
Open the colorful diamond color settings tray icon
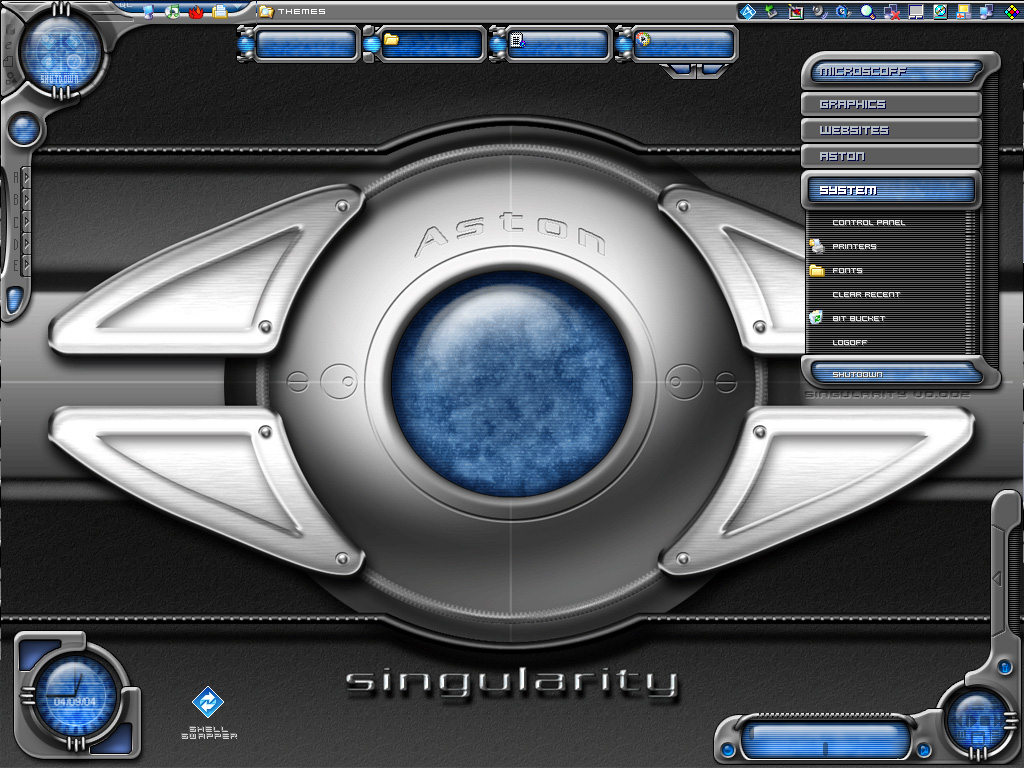pyautogui.click(x=1013, y=9)
